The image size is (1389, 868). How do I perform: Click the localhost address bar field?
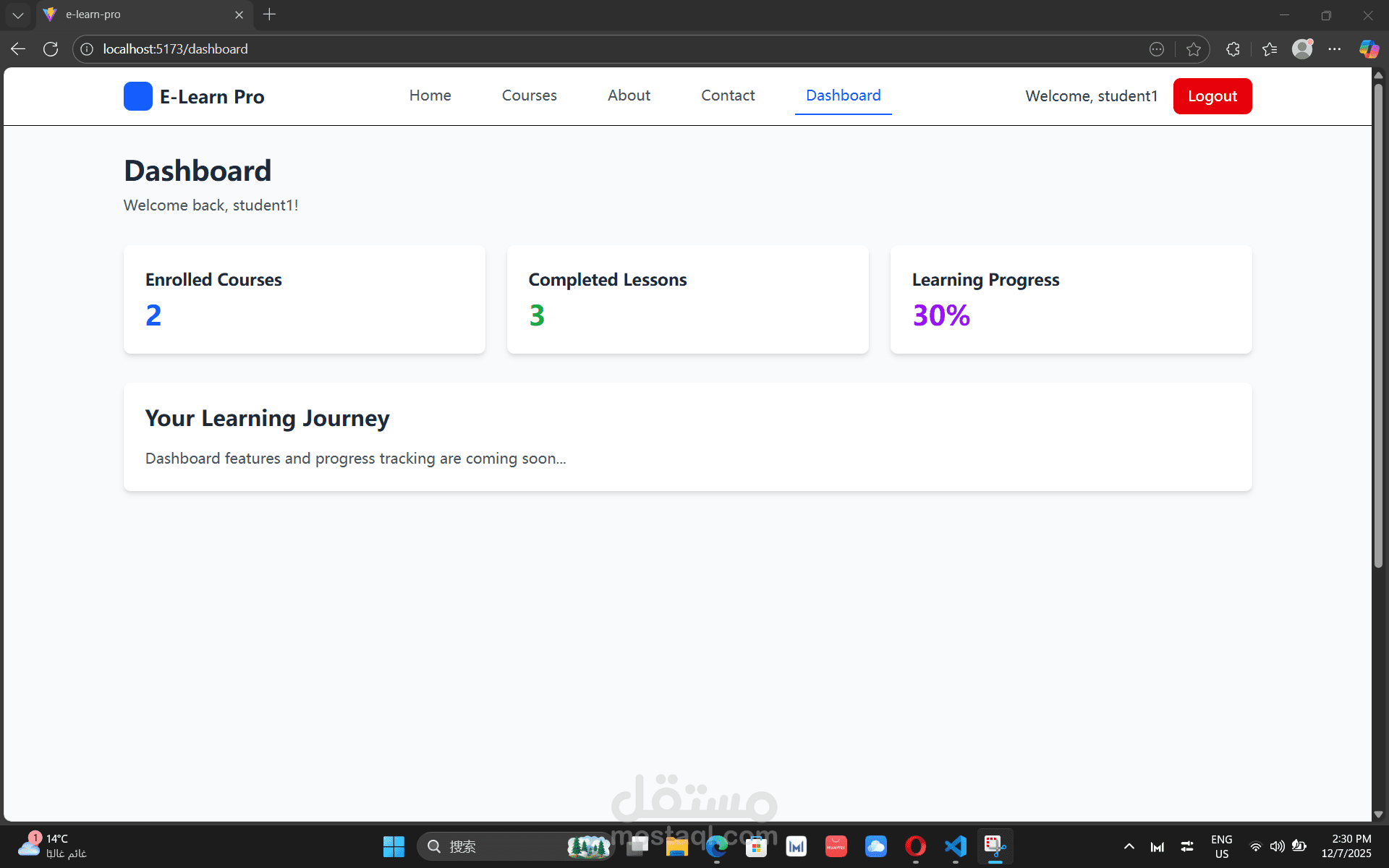coord(579,49)
